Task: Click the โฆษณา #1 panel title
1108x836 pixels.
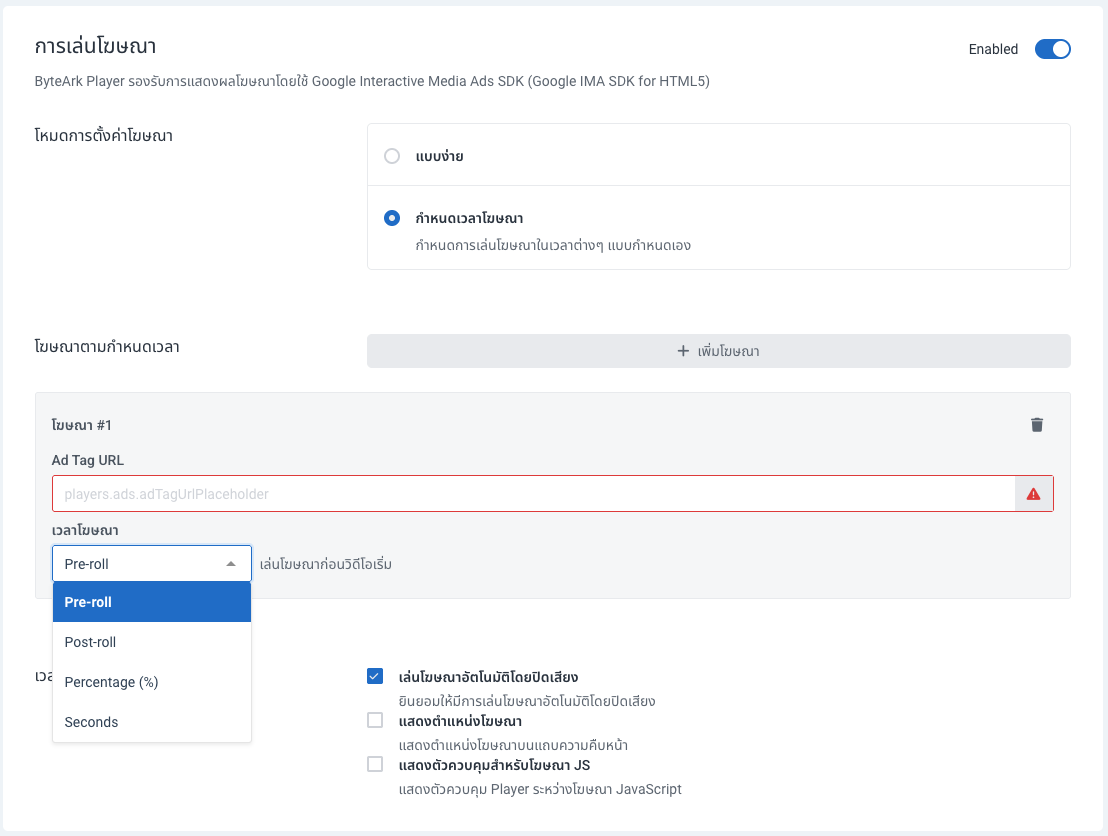Action: (82, 425)
